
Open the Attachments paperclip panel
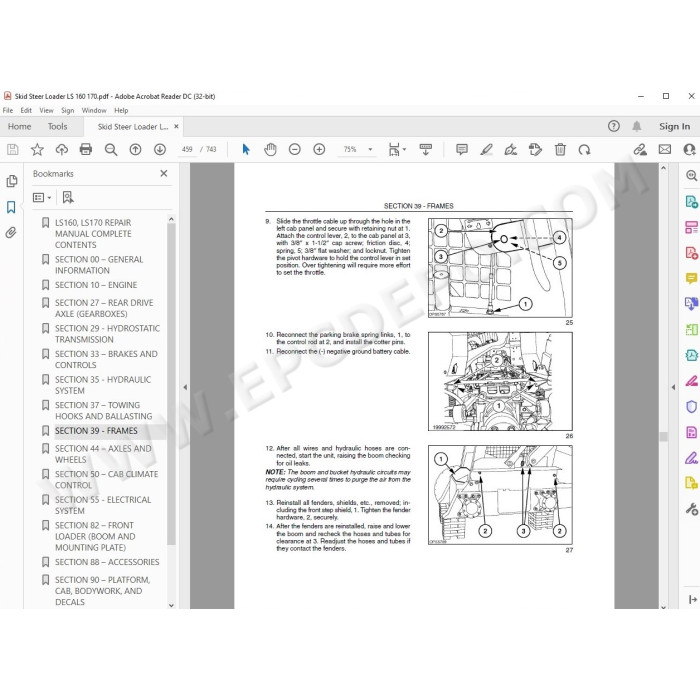pyautogui.click(x=11, y=232)
